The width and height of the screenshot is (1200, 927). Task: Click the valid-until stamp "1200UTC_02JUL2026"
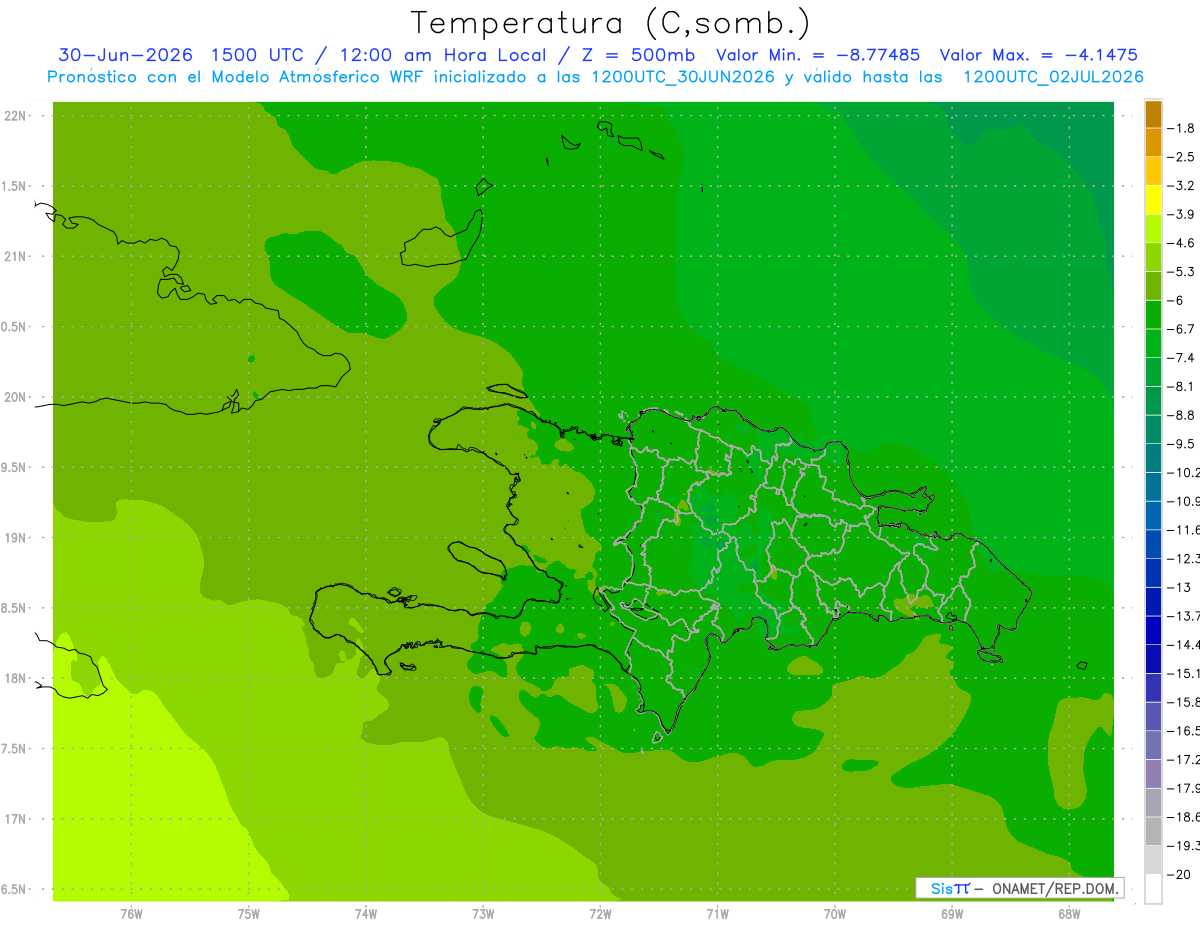1053,77
